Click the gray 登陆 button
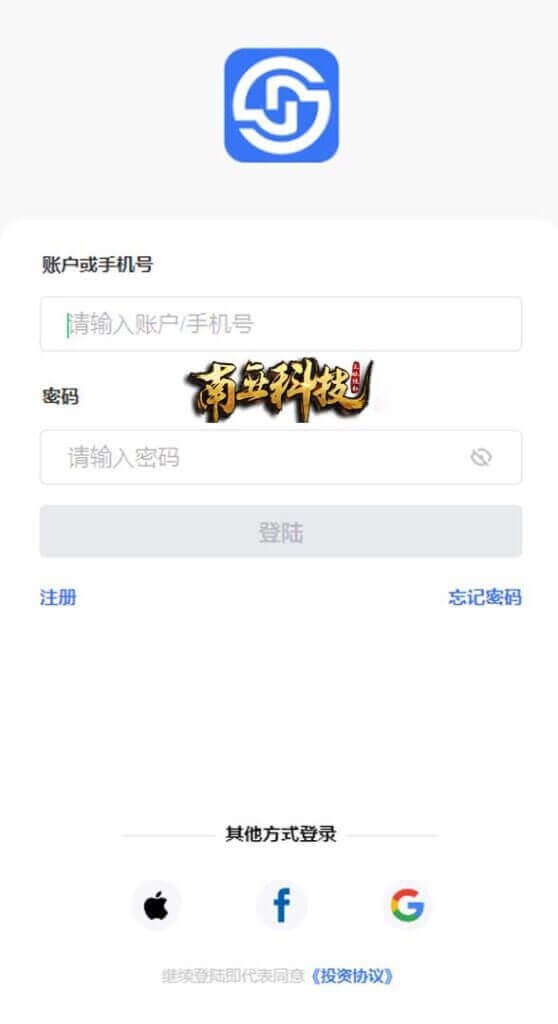Image resolution: width=558 pixels, height=1024 pixels. [x=281, y=531]
